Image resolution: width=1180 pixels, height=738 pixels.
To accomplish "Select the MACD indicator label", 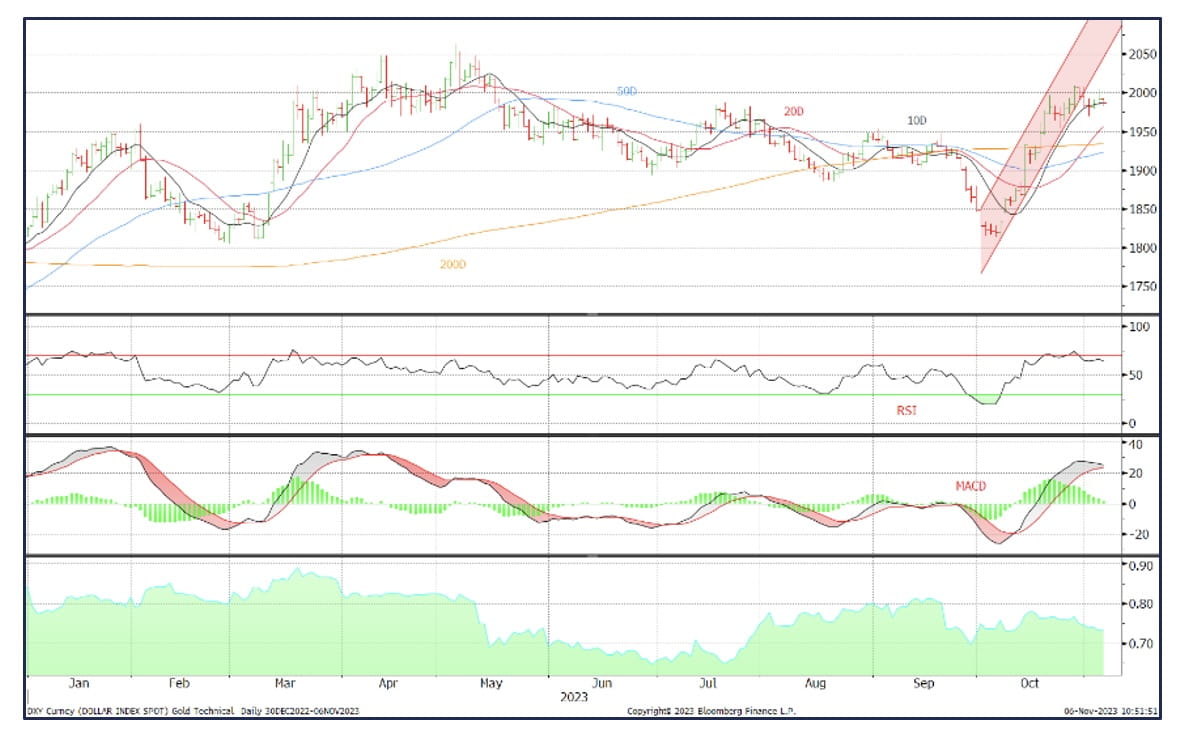I will pos(970,486).
